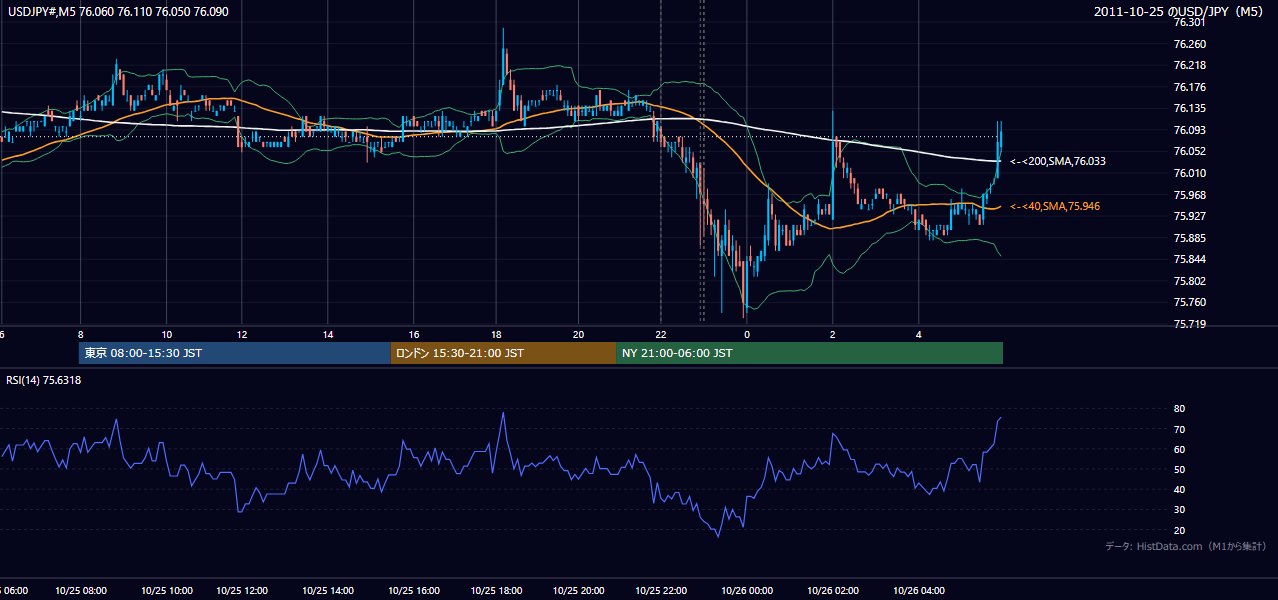Click price axis label 75.719
The image size is (1278, 600).
tap(1189, 324)
